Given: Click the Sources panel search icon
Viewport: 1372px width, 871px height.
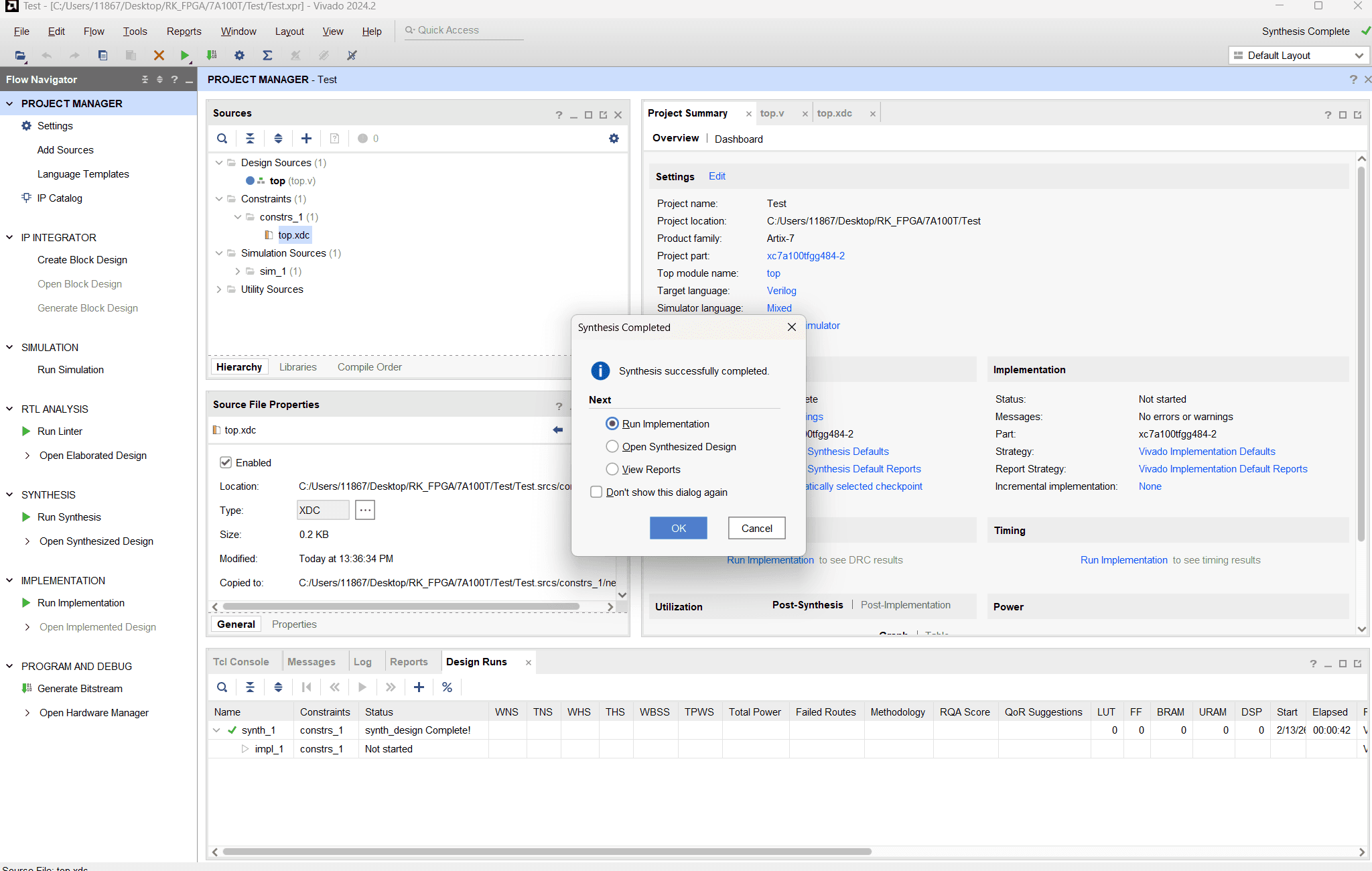Looking at the screenshot, I should pos(222,139).
